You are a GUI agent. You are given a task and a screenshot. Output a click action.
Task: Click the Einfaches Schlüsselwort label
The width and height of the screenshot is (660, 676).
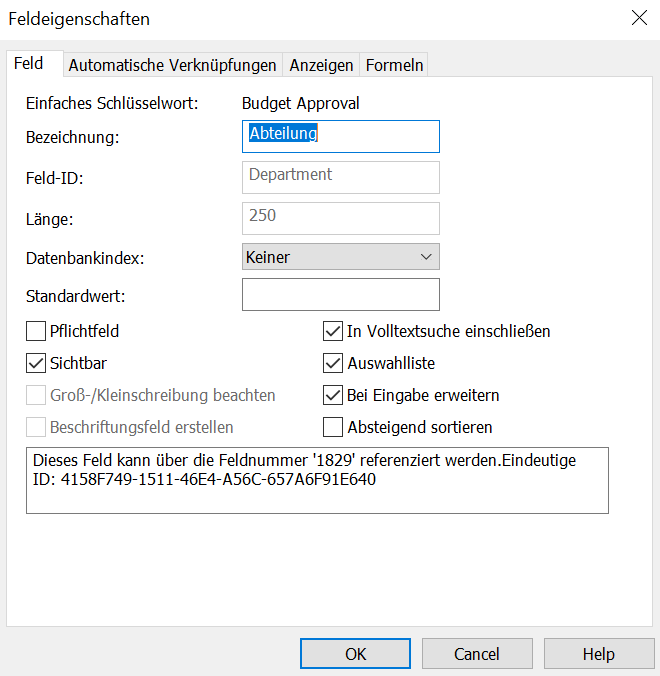pyautogui.click(x=112, y=103)
